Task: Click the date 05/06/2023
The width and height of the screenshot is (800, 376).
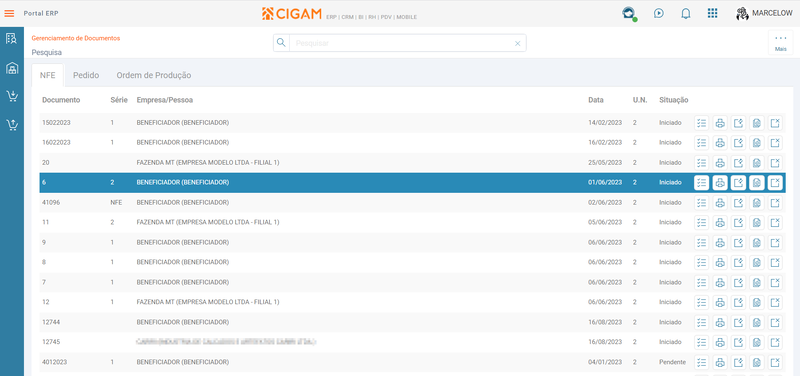Action: tap(605, 222)
